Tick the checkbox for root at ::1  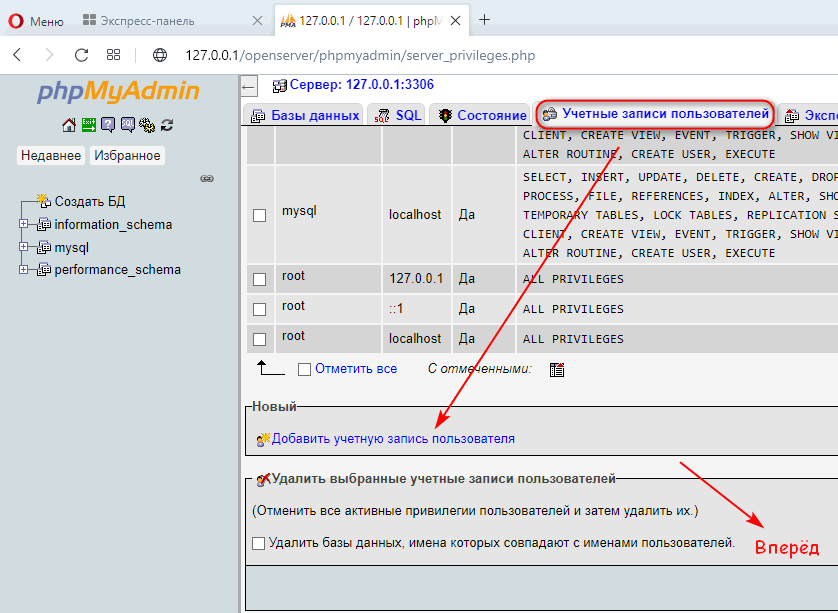click(259, 309)
